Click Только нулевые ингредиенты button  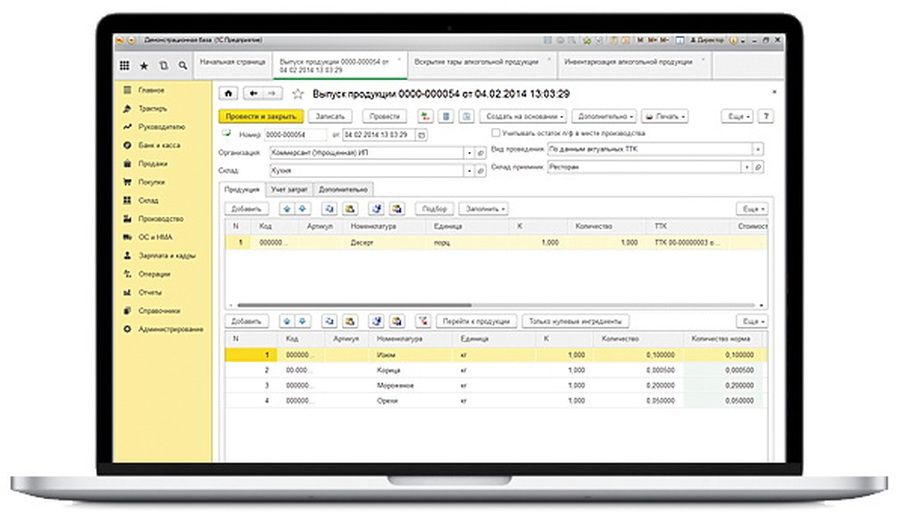click(x=575, y=321)
